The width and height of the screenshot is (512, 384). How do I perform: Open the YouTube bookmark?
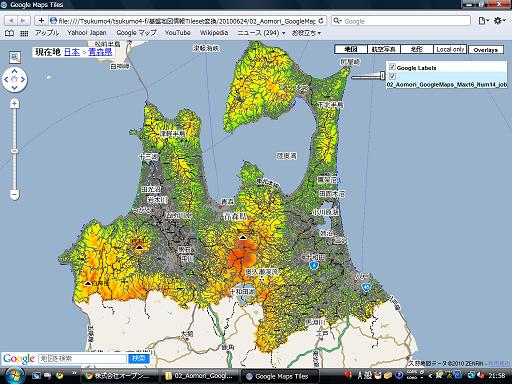click(x=178, y=33)
